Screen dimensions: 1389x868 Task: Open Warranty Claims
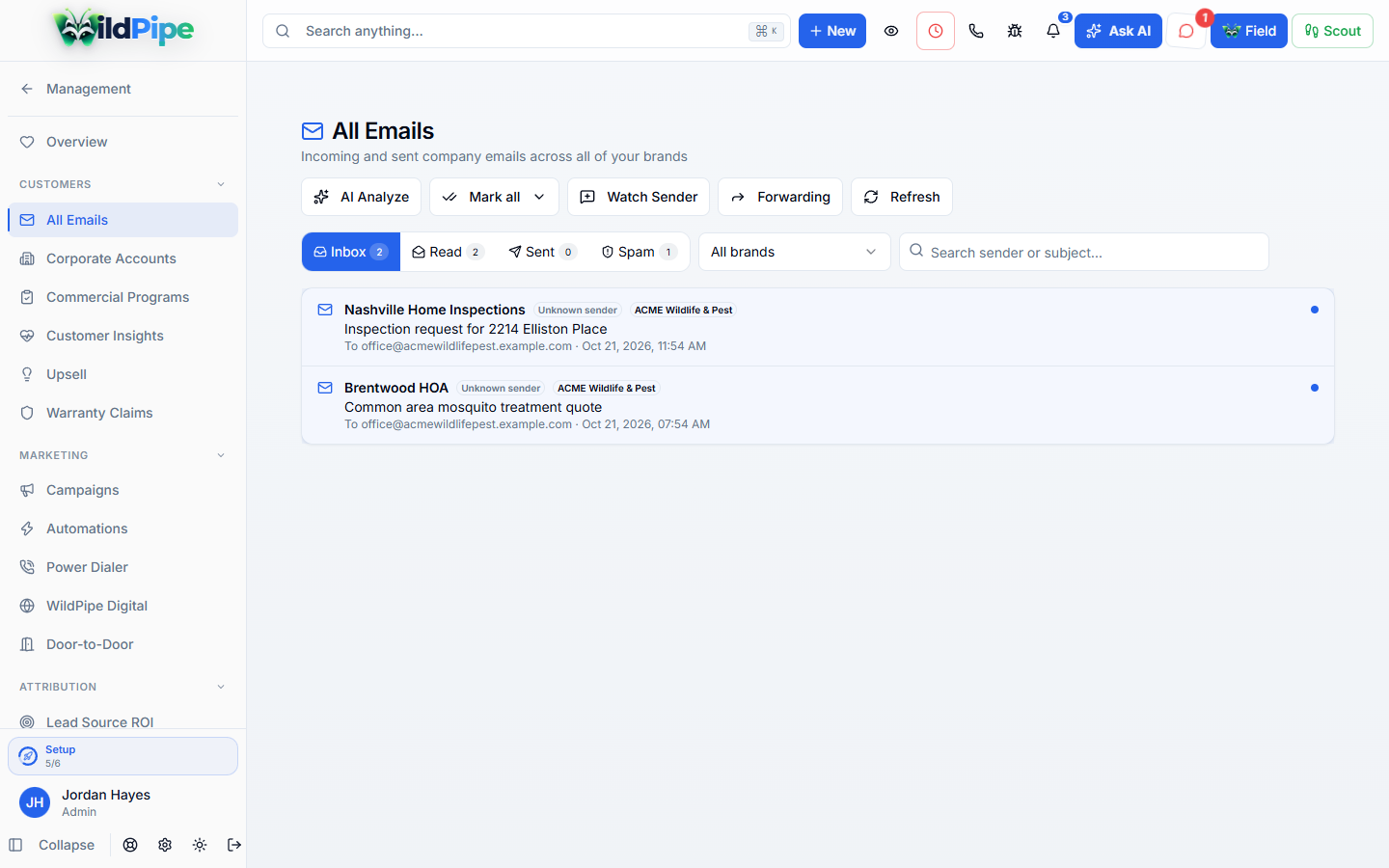point(123,413)
